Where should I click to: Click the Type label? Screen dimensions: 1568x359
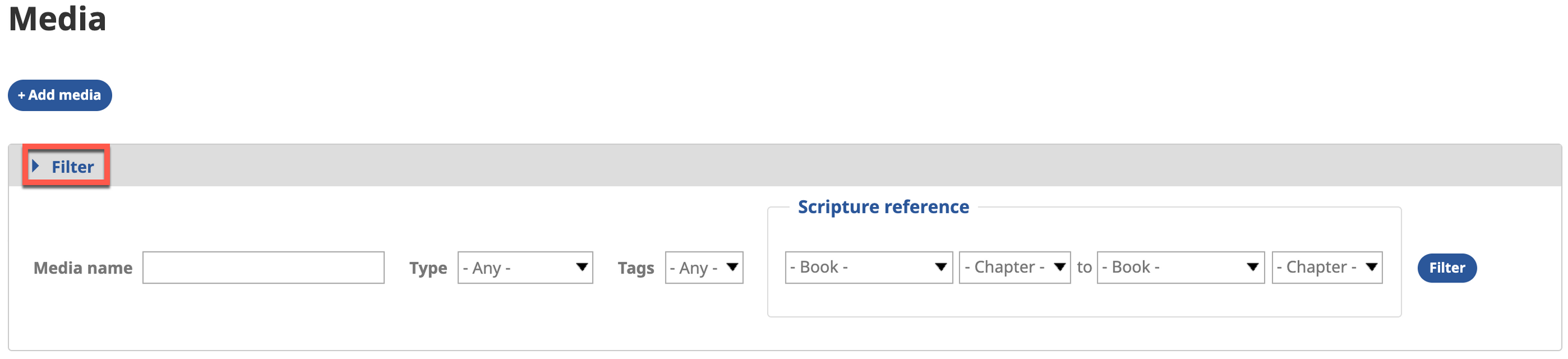pos(428,268)
